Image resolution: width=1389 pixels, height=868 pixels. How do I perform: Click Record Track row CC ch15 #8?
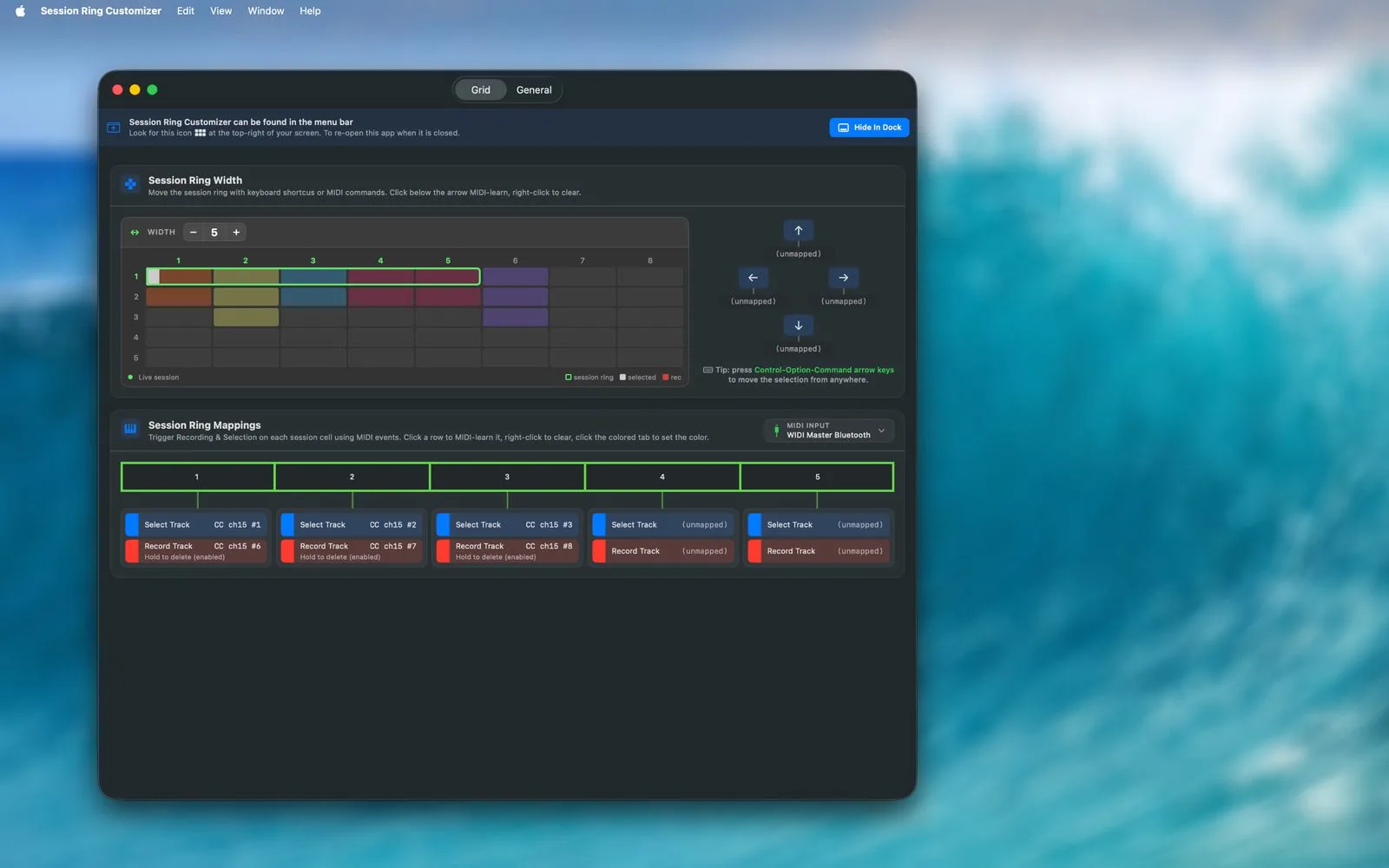(508, 551)
